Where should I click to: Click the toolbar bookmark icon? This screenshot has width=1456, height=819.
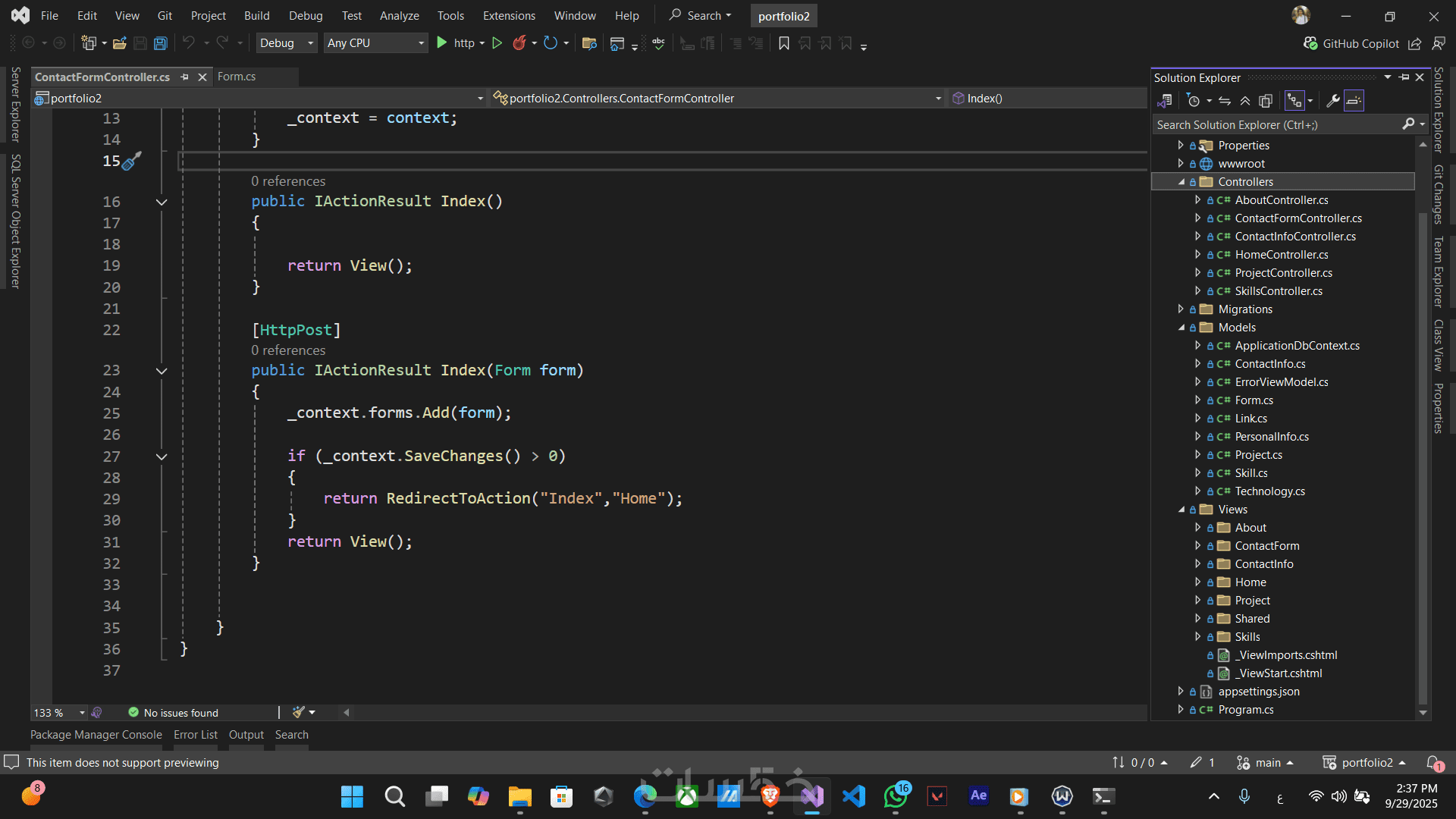[x=784, y=43]
